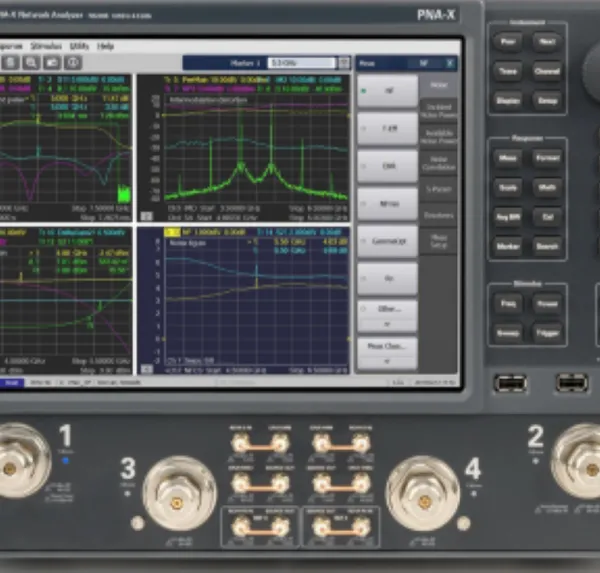This screenshot has width=600, height=573.
Task: Push the Marker hardkey
Action: [x=507, y=246]
